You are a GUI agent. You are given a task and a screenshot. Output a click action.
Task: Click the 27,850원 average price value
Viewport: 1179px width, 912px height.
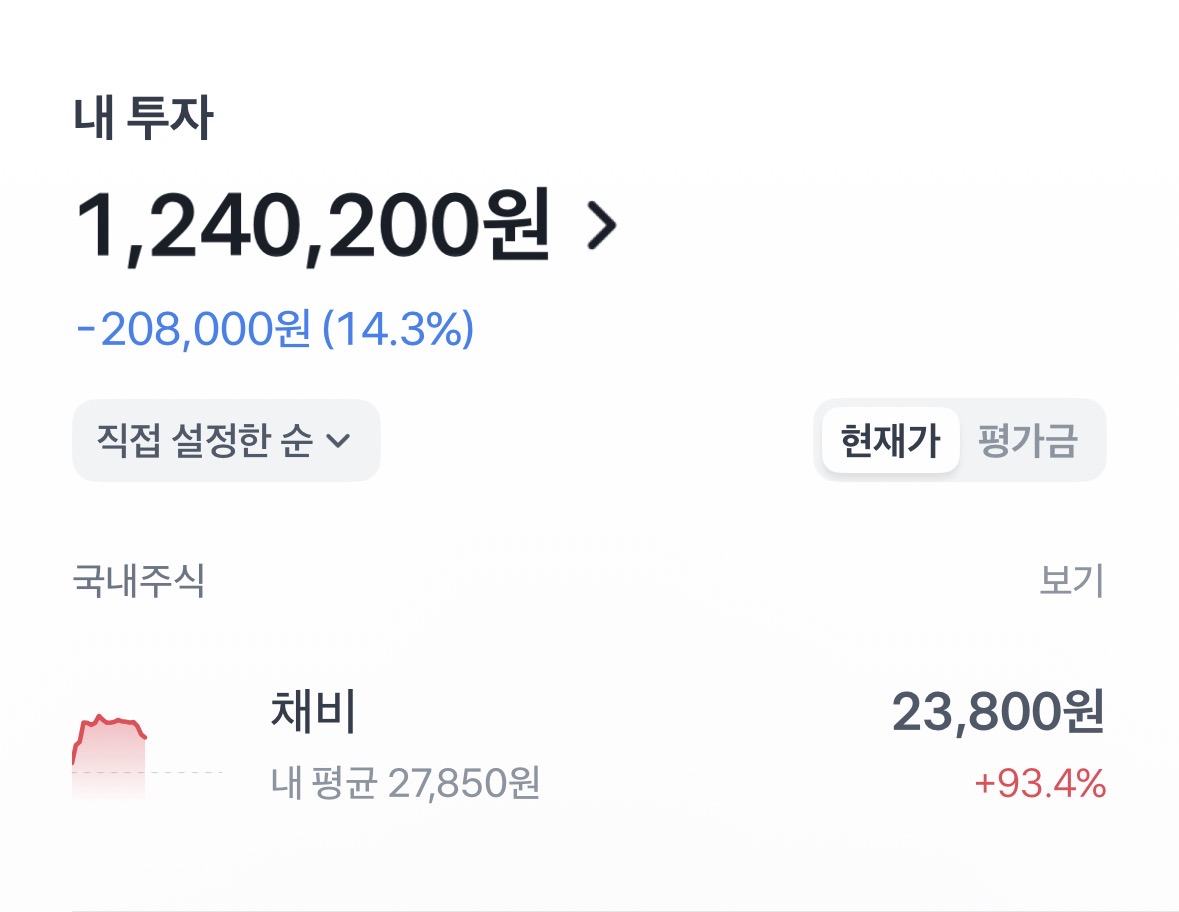coord(464,783)
